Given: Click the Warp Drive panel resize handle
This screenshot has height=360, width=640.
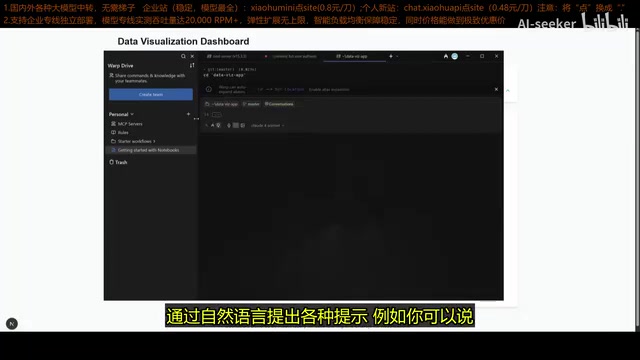Looking at the screenshot, I should [196, 119].
